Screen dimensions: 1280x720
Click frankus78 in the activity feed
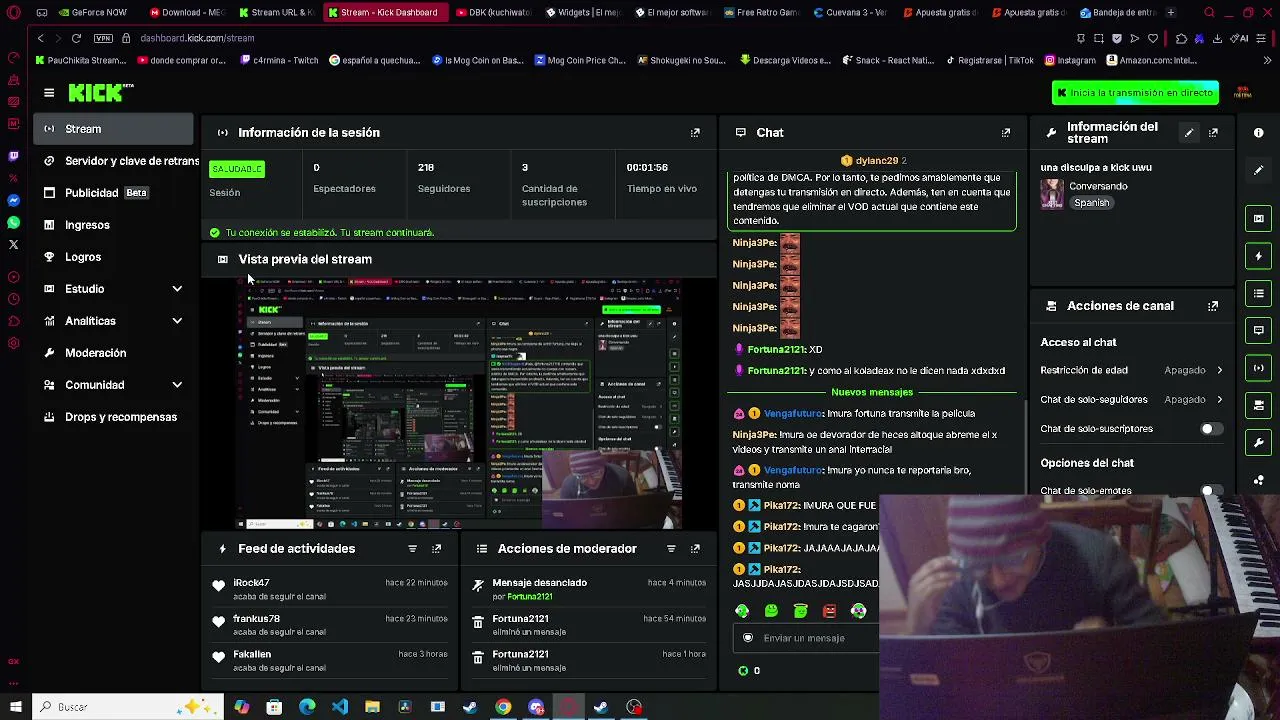256,619
